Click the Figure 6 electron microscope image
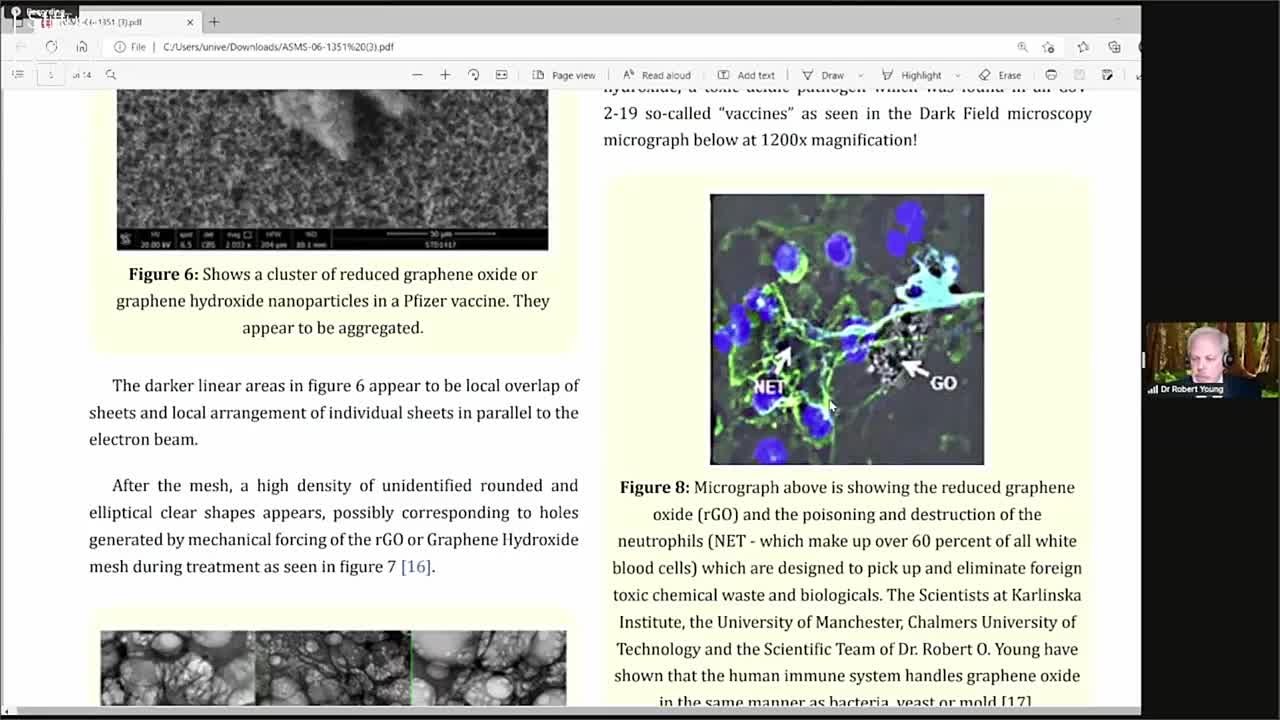The width and height of the screenshot is (1280, 720). point(332,169)
